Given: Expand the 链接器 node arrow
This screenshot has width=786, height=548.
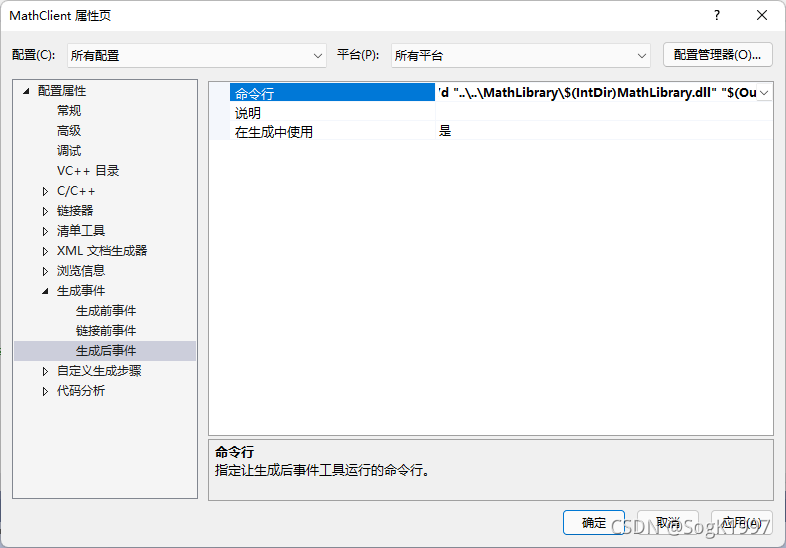Looking at the screenshot, I should (45, 211).
